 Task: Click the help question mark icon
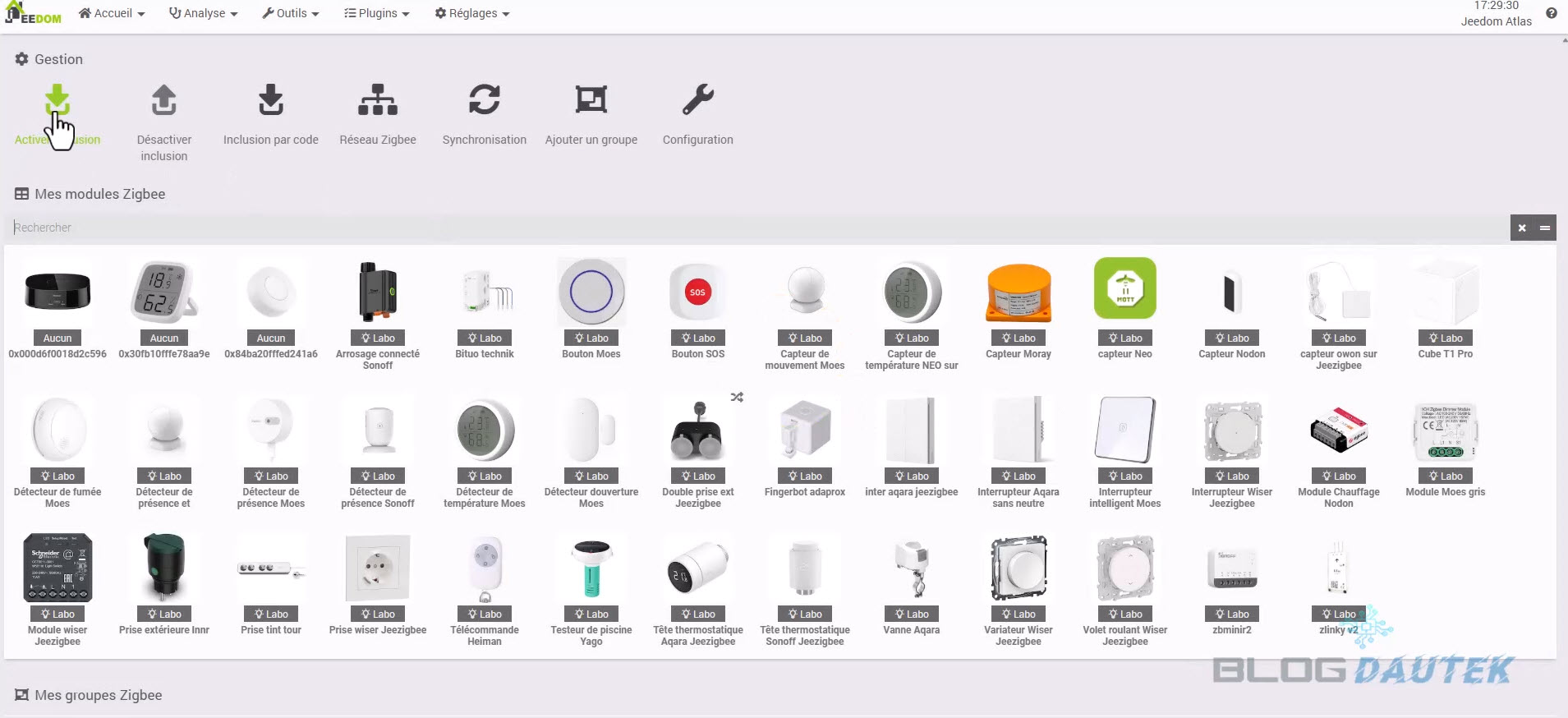click(1551, 13)
